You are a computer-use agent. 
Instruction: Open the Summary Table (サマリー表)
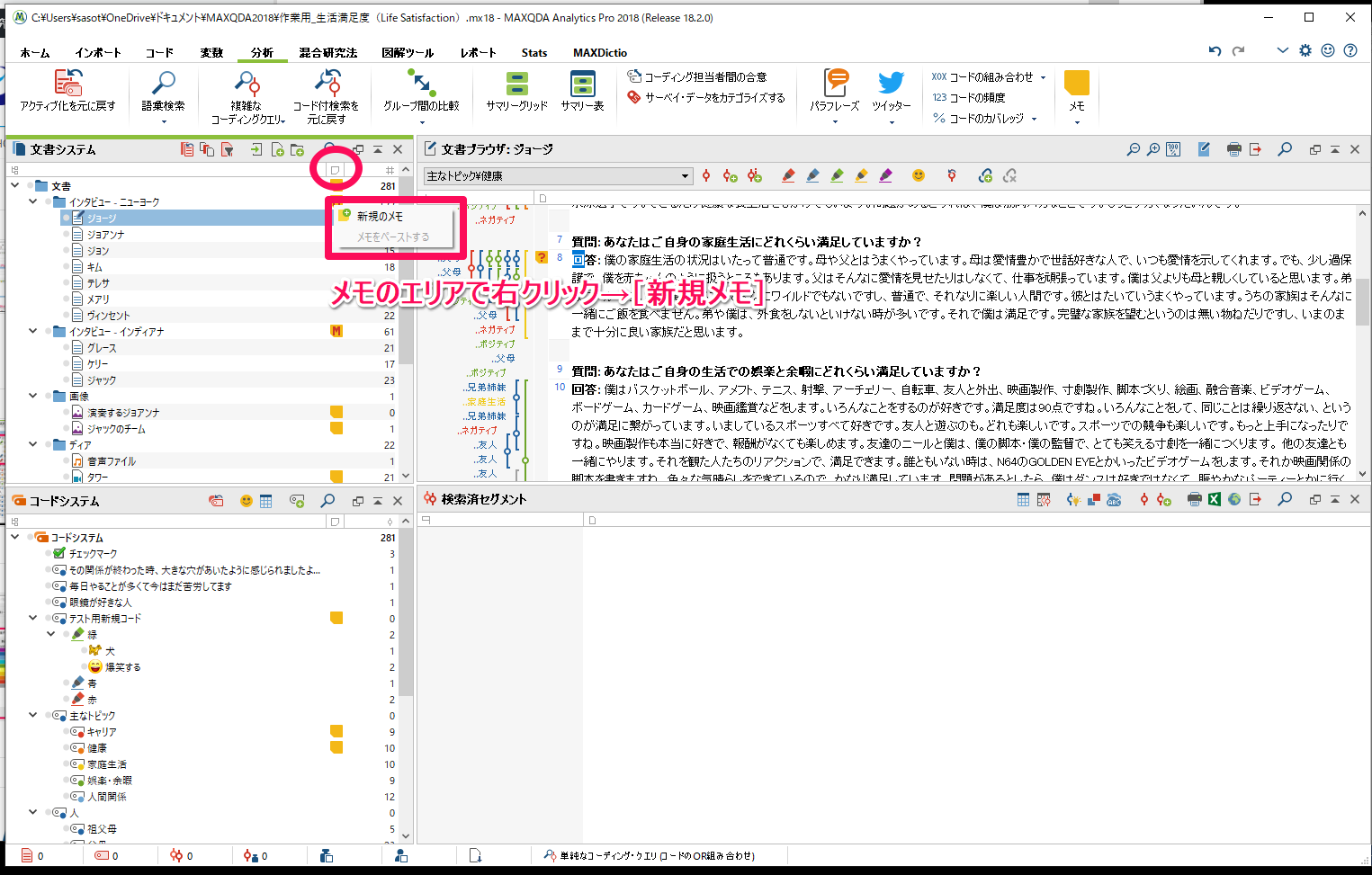582,93
